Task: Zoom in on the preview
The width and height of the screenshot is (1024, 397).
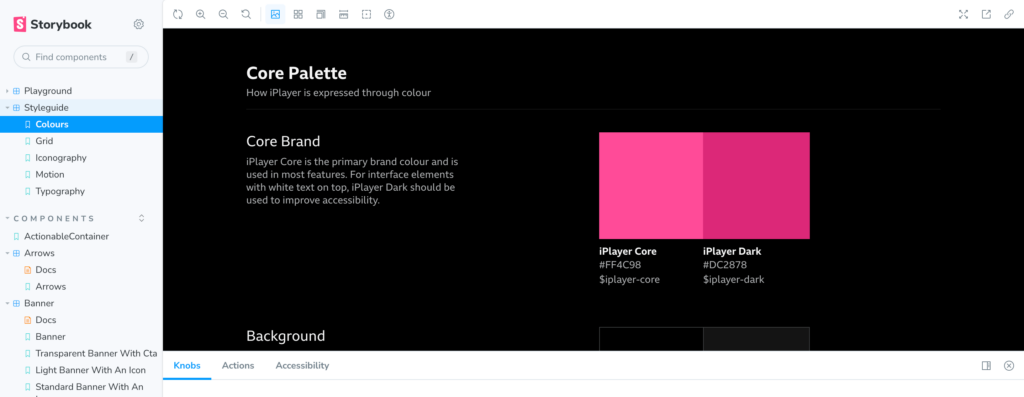Action: pos(200,14)
